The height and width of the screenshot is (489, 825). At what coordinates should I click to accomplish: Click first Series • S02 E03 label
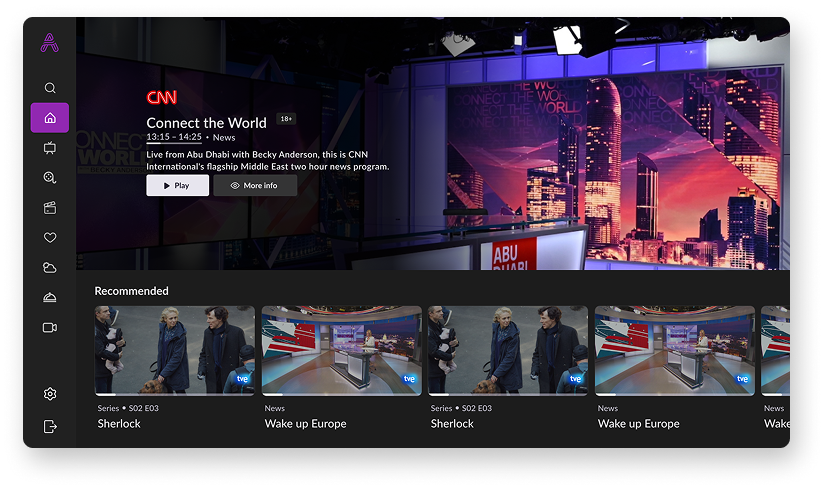(x=128, y=408)
